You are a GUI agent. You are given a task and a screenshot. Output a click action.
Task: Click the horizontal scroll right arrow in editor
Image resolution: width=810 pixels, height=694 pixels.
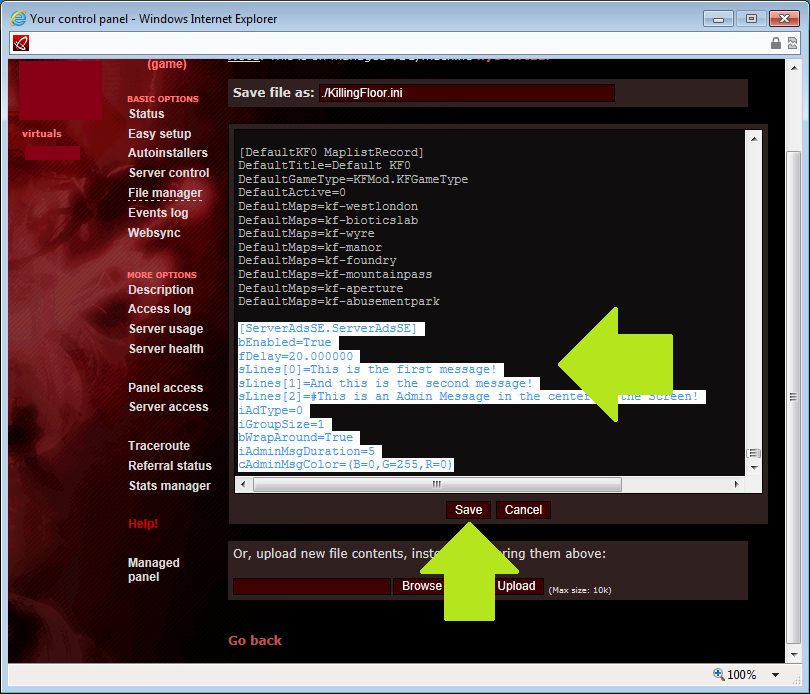[x=737, y=484]
